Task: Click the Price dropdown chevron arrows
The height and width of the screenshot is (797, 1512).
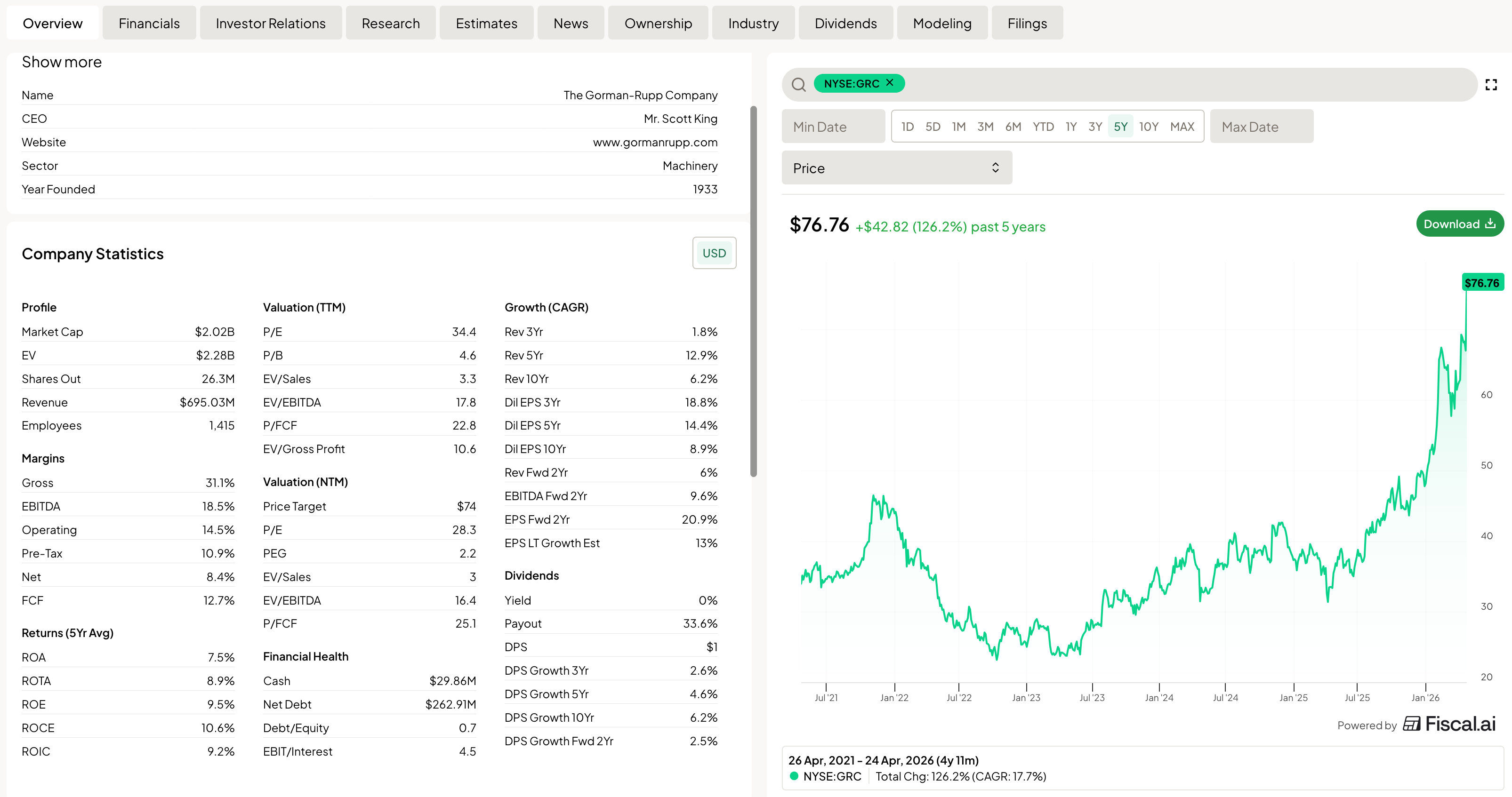Action: pos(995,168)
